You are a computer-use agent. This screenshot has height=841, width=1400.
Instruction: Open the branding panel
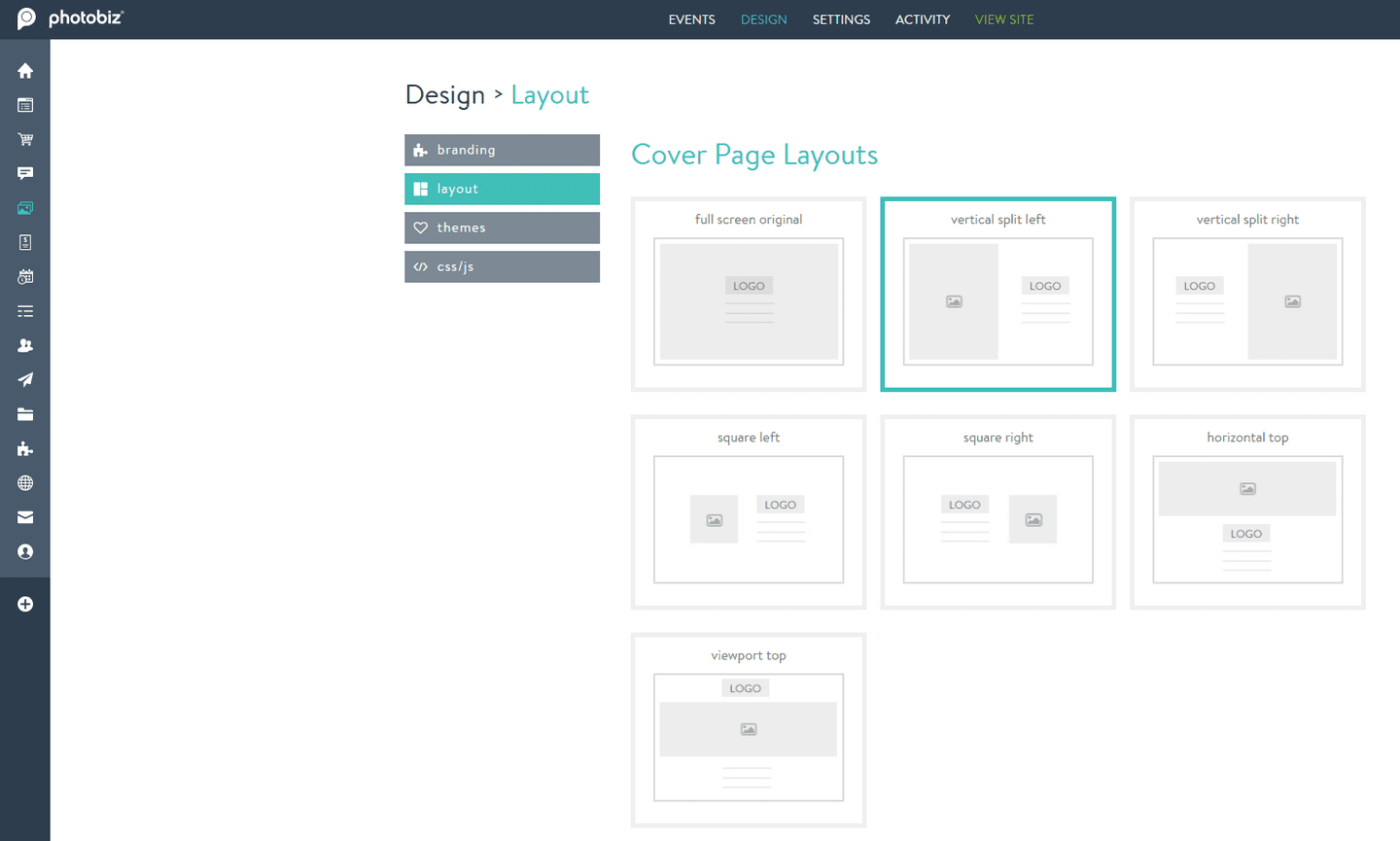point(502,150)
